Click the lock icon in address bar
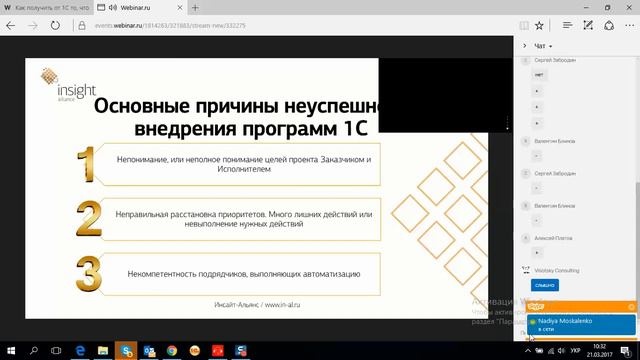 82,25
